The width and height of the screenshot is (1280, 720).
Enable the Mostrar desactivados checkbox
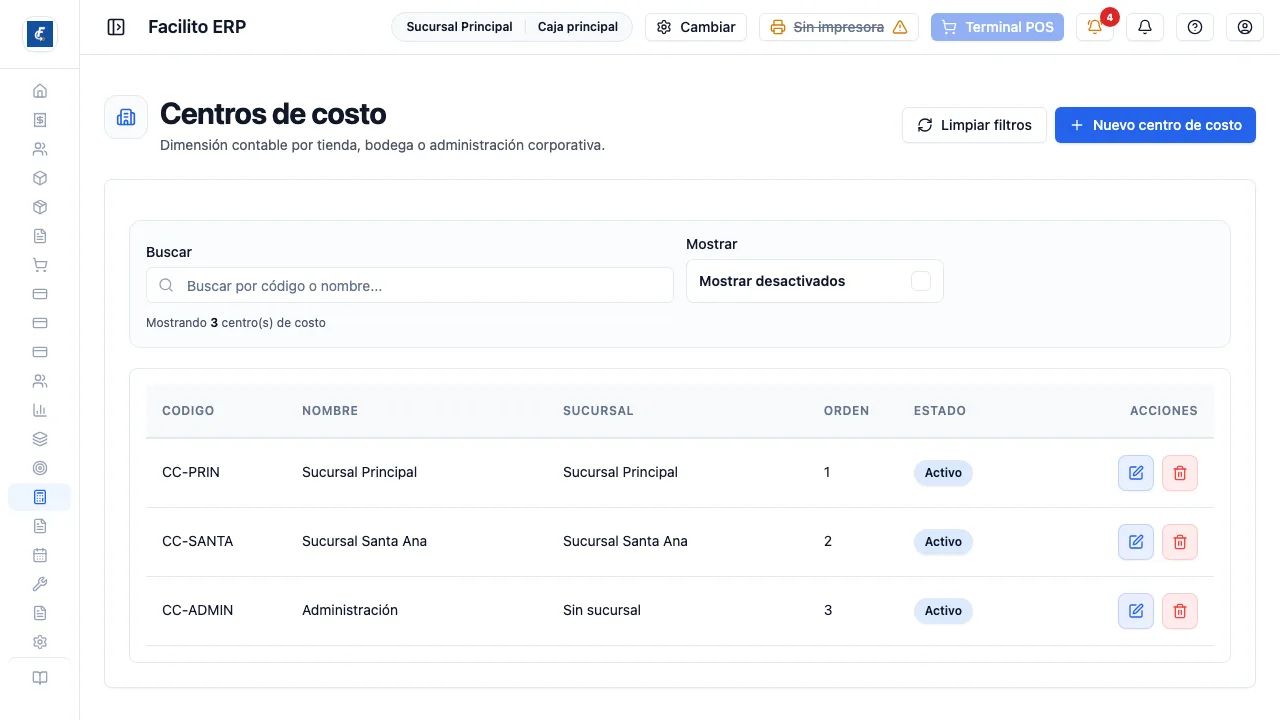pos(921,281)
